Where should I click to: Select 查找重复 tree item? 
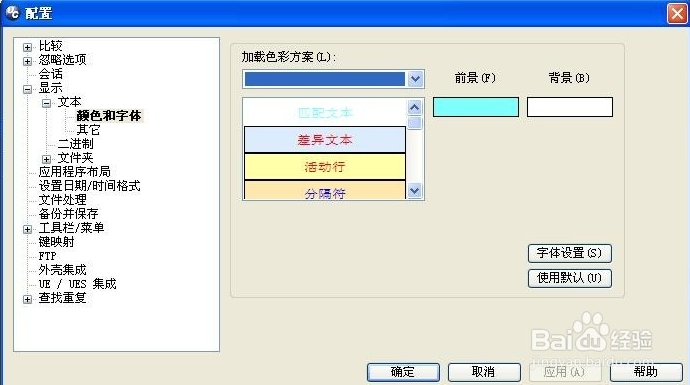tap(62, 298)
